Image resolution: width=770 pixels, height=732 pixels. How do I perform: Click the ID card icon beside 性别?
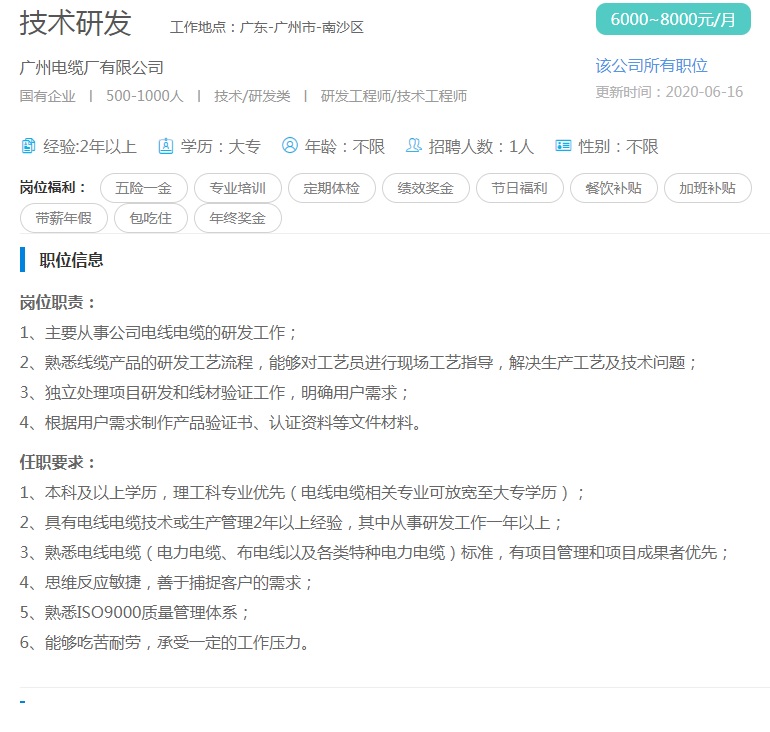[x=563, y=145]
